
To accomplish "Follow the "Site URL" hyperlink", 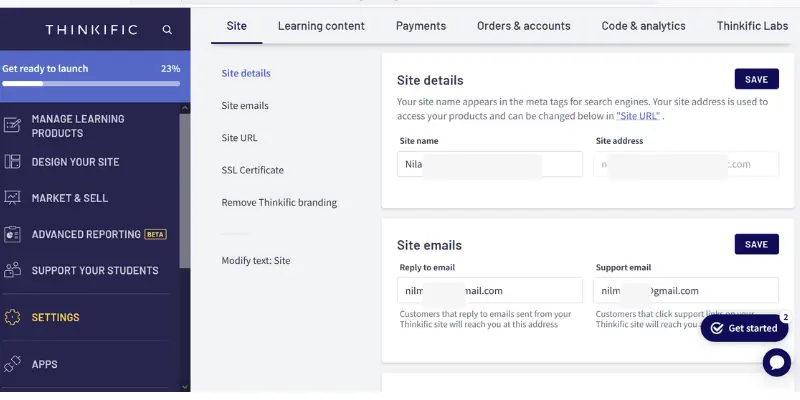I will click(638, 116).
